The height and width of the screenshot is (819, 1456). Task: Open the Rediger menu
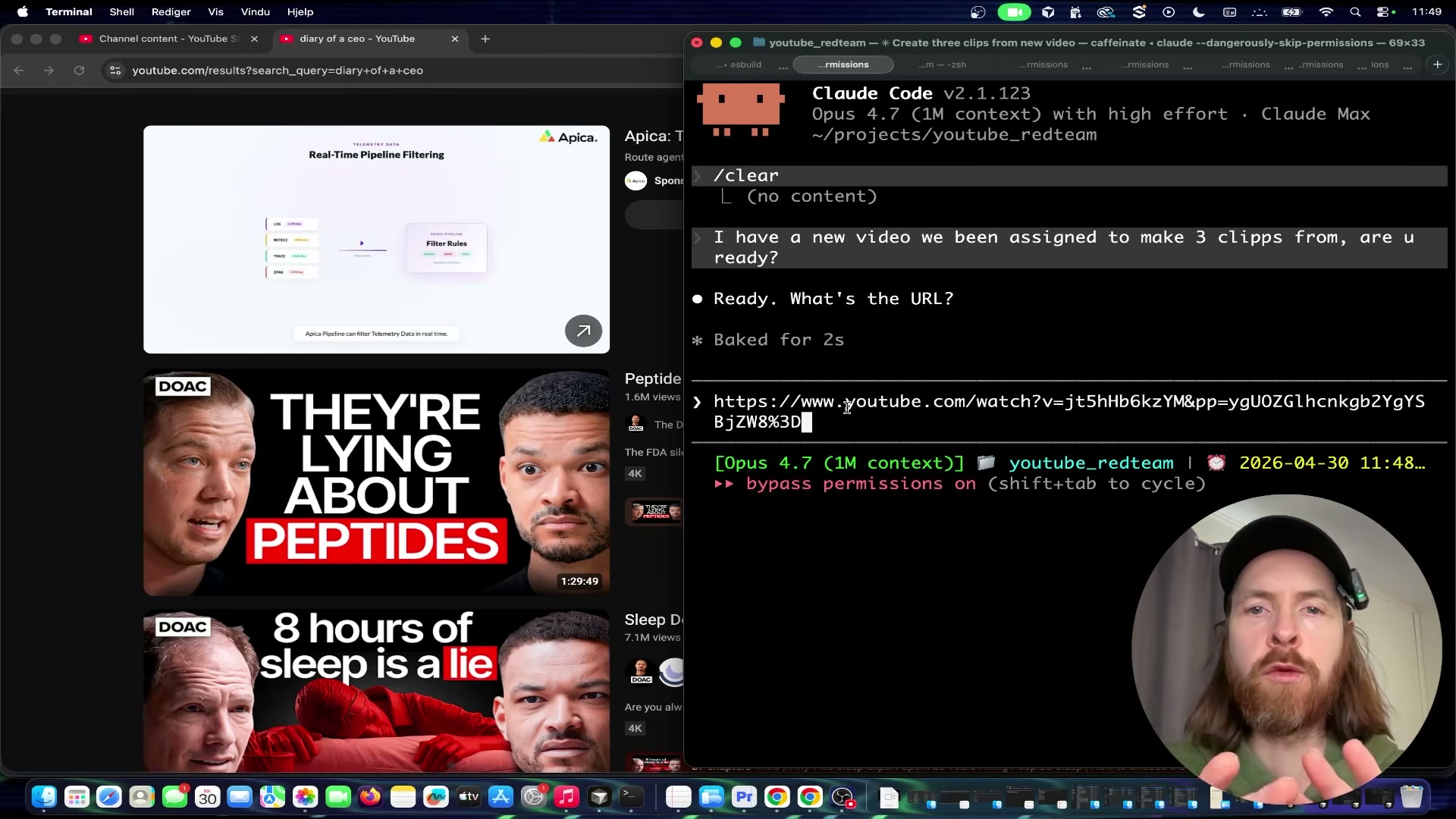pyautogui.click(x=171, y=11)
